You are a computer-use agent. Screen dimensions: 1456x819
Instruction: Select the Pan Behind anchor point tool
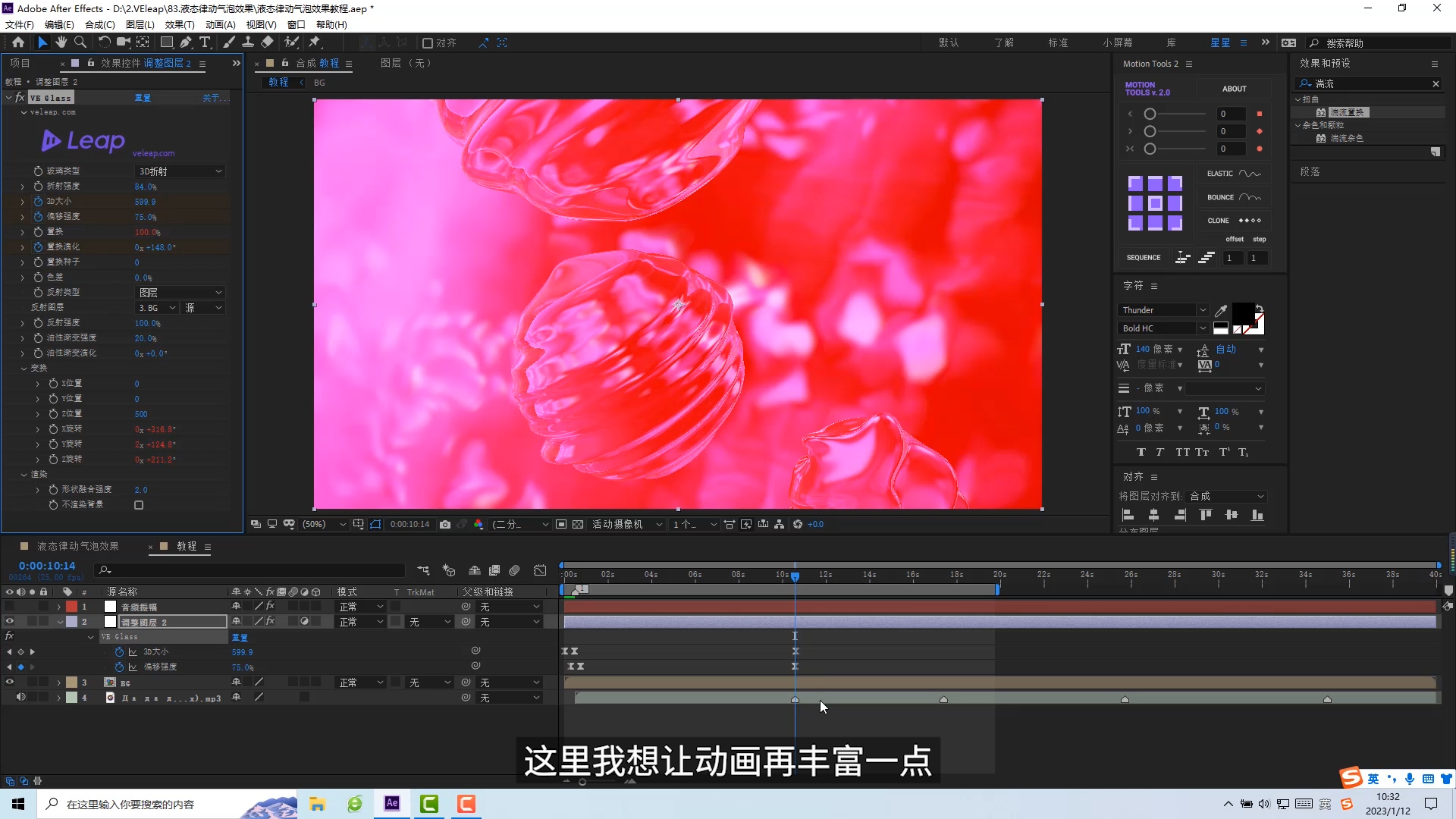(143, 42)
